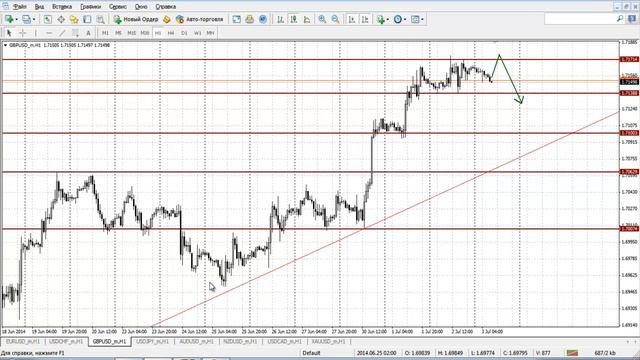640x360 pixels.
Task: Open the Market Watch panel icon
Action: [48, 19]
